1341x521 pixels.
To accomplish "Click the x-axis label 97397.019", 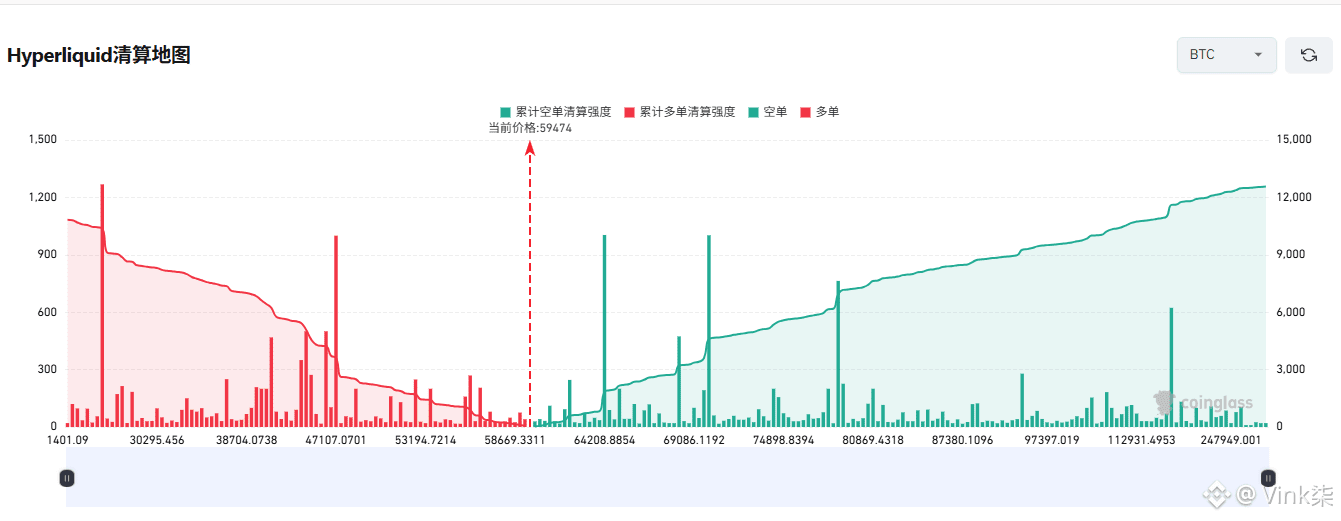I will coord(1051,439).
